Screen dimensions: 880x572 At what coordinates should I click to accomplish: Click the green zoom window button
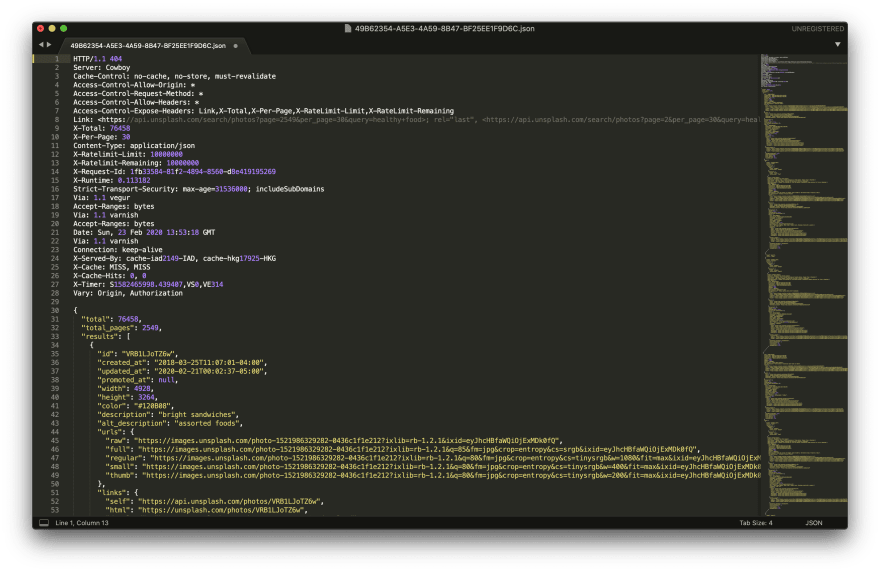coord(63,28)
